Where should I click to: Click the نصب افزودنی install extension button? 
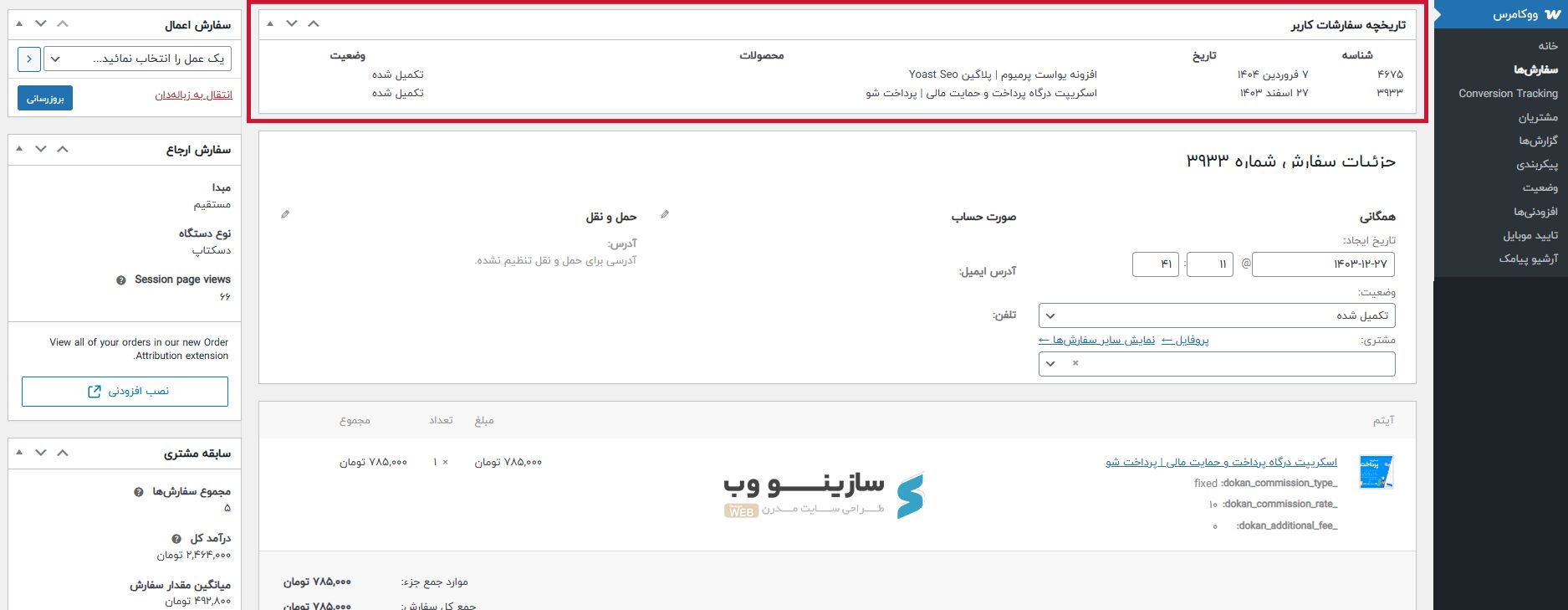click(x=125, y=391)
